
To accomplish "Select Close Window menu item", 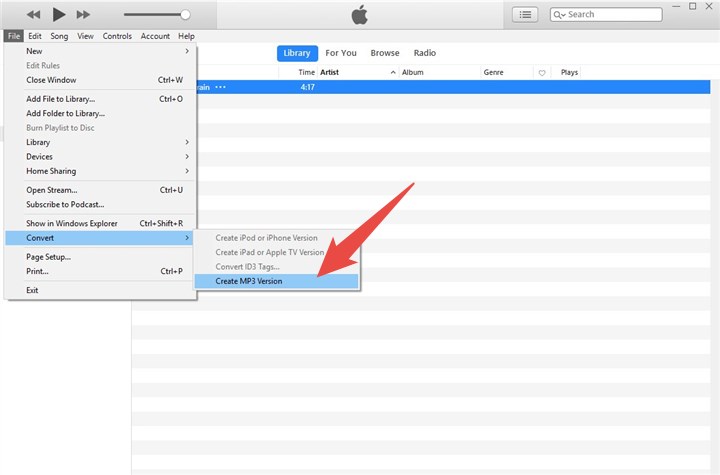I will click(101, 80).
